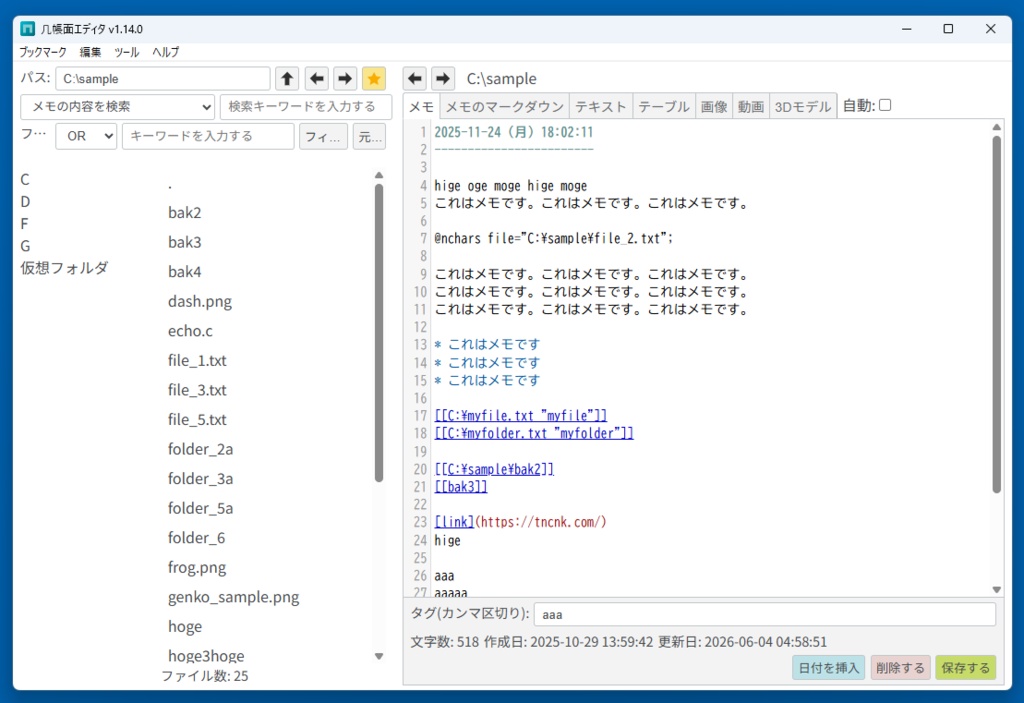Follow the [[C:¥sample¥bak2]] link
The width and height of the screenshot is (1024, 703).
pos(494,469)
